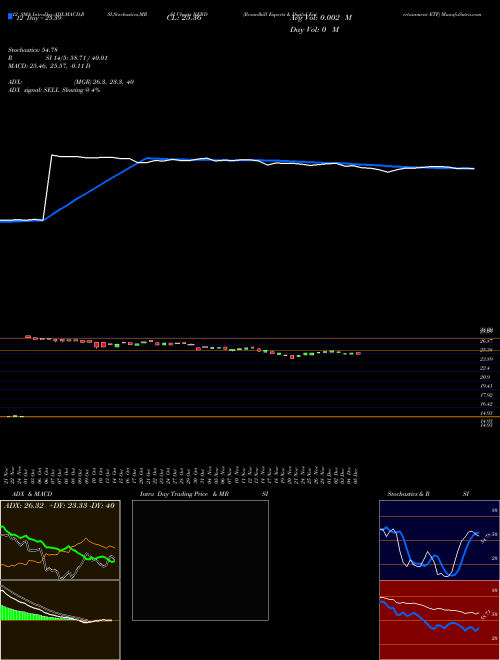
Task: Click the MunafaSutra.com site name in the header
Action: (x=461, y=14)
